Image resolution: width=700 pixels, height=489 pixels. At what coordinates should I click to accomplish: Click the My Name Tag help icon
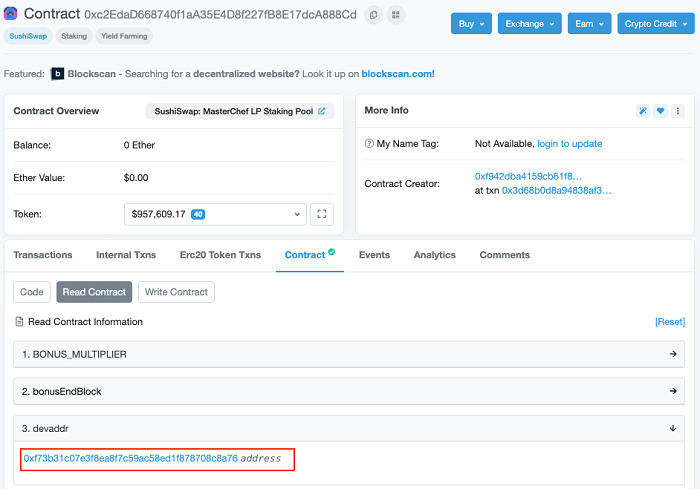click(x=370, y=144)
